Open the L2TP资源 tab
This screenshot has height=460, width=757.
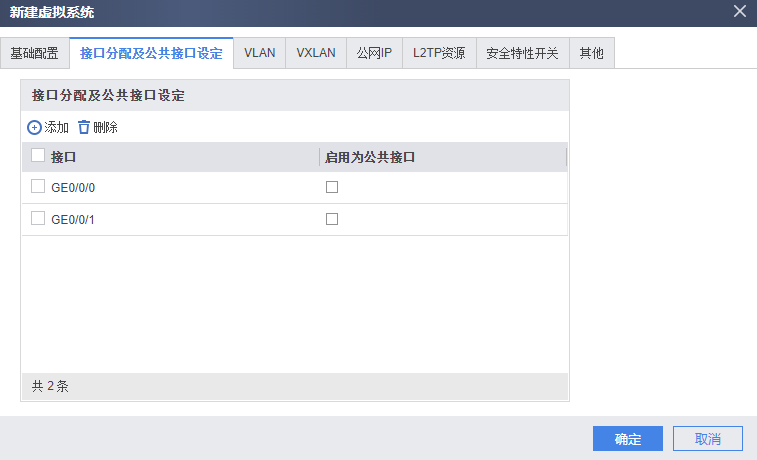pos(439,54)
